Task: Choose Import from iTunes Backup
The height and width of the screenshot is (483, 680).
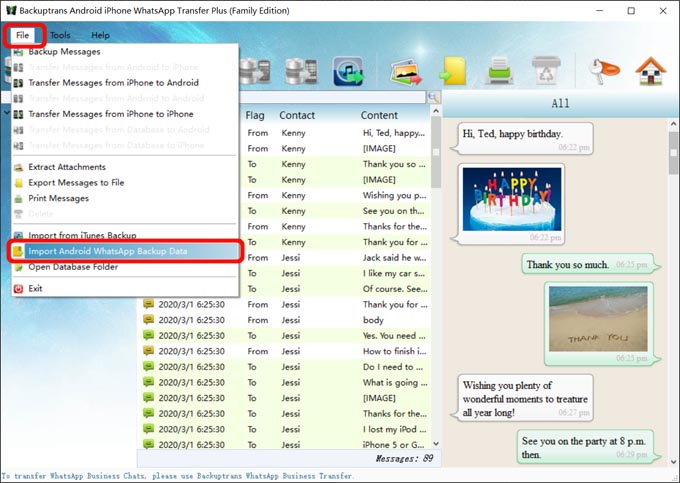Action: point(82,235)
